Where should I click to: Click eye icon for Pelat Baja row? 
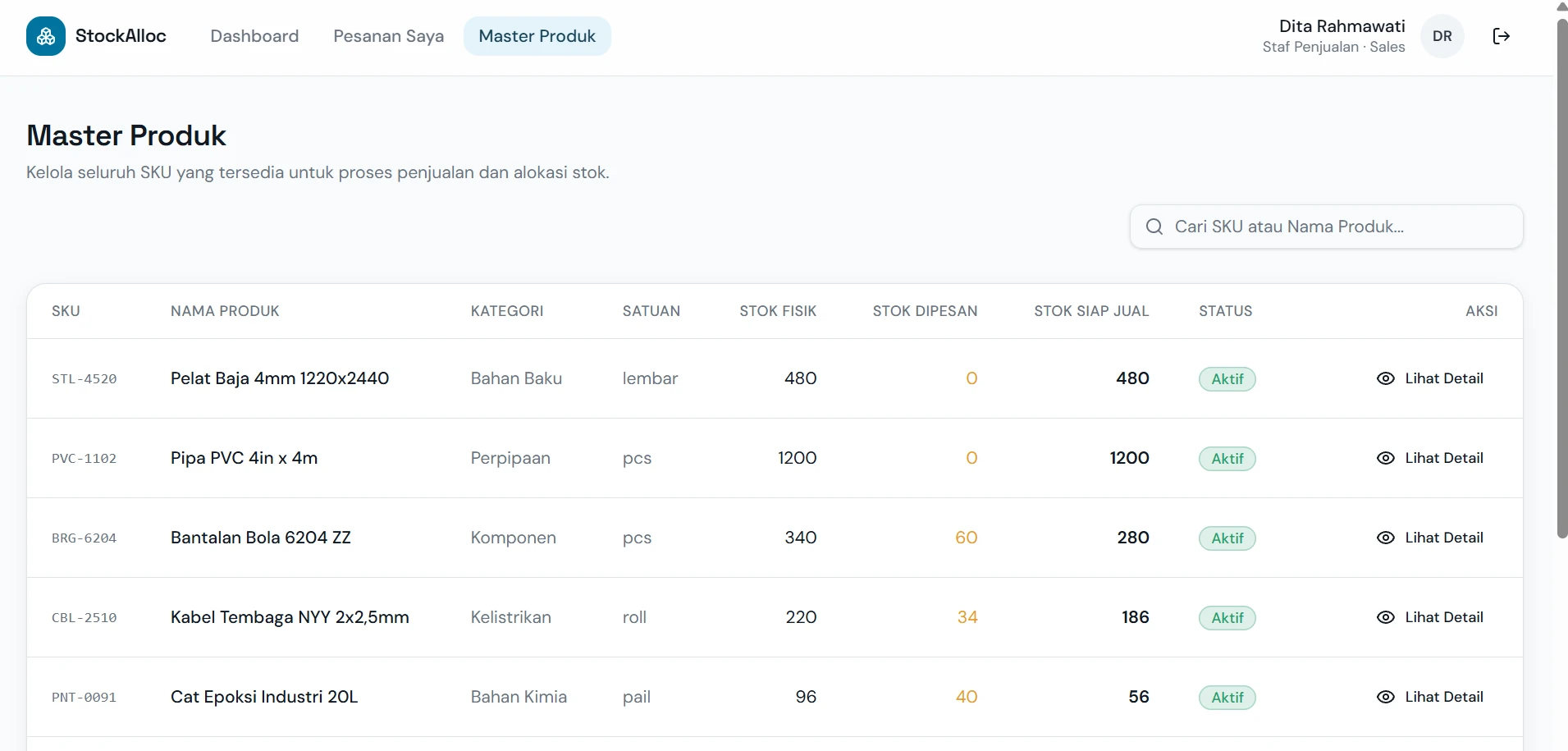(1385, 378)
